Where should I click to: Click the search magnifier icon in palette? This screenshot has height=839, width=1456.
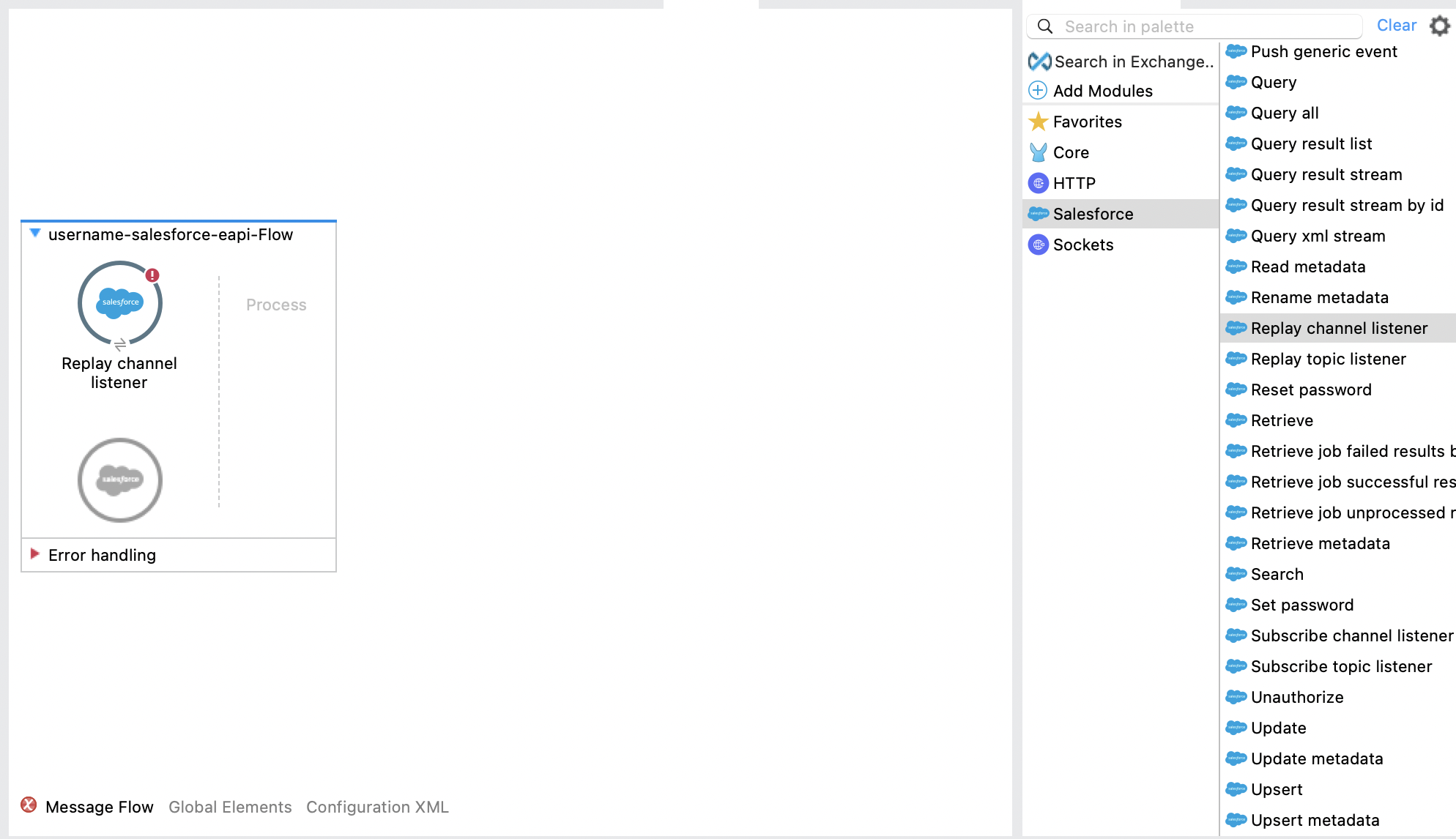[x=1045, y=26]
